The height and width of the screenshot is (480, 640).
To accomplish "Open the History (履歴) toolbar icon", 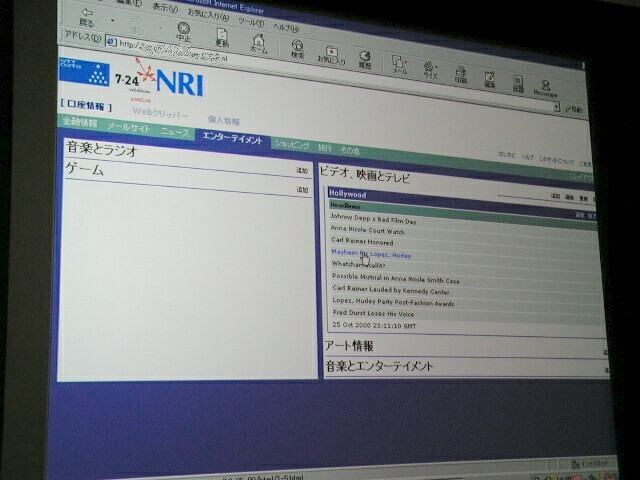I will (366, 57).
